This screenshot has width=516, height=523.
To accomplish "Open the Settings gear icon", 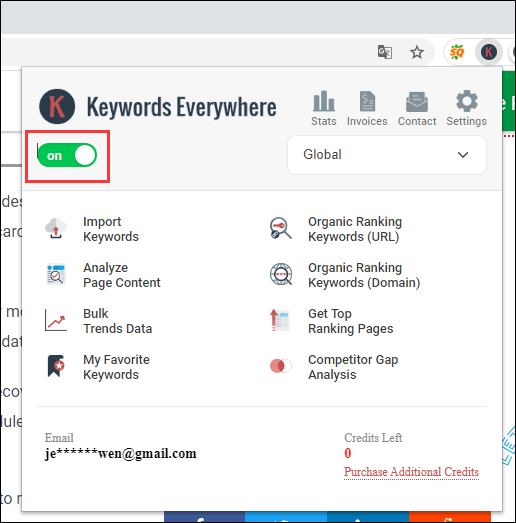I will click(467, 101).
